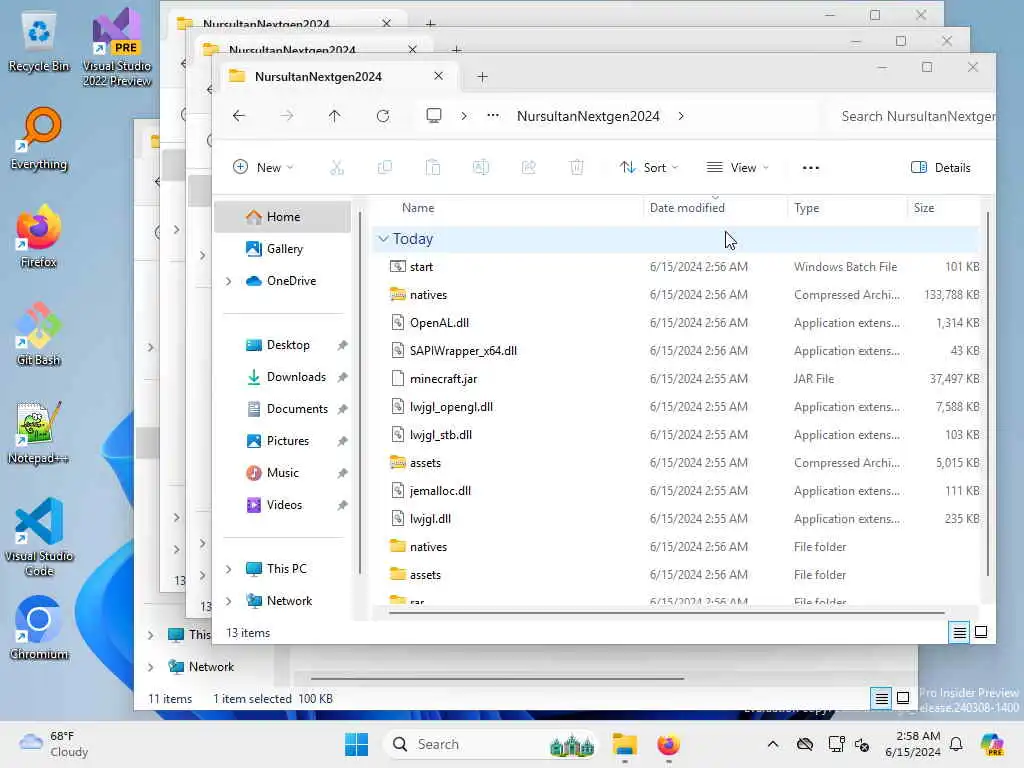Go back in front Explorer window
The height and width of the screenshot is (768, 1024).
click(x=239, y=116)
